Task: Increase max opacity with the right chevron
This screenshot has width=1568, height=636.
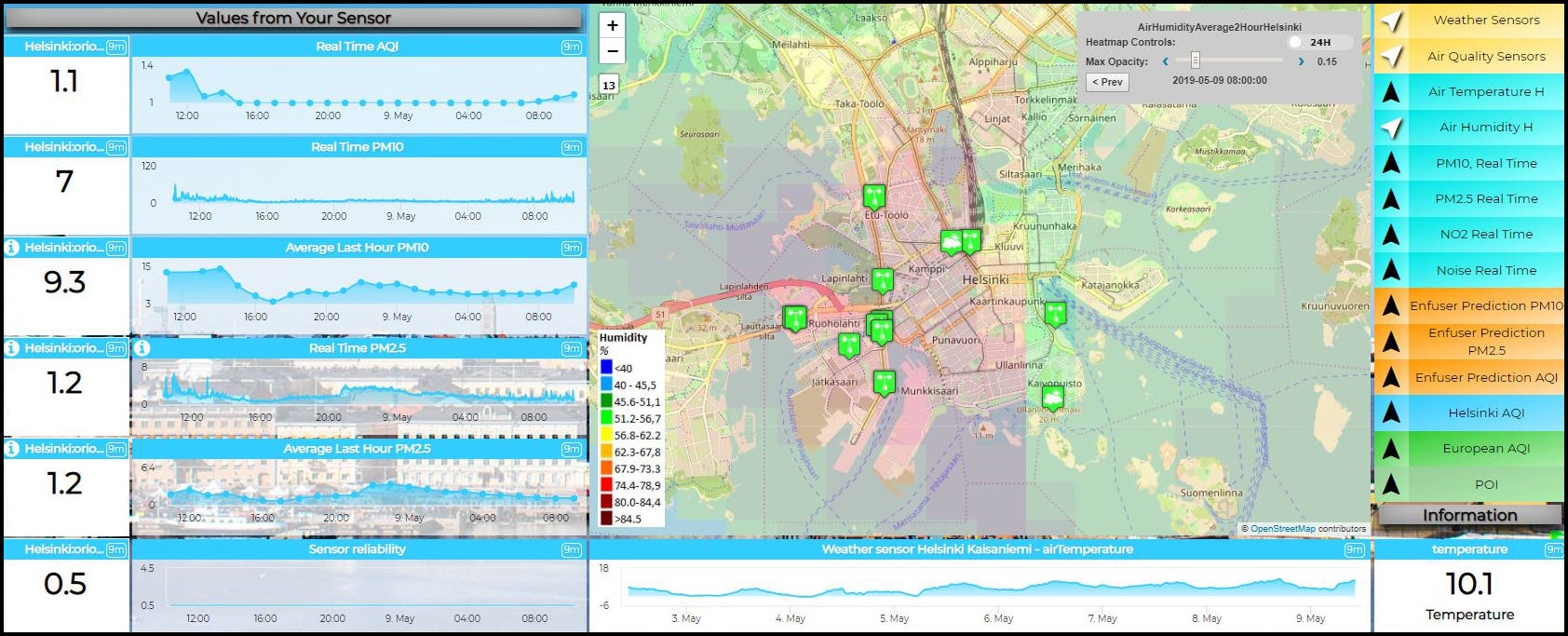Action: coord(1301,61)
